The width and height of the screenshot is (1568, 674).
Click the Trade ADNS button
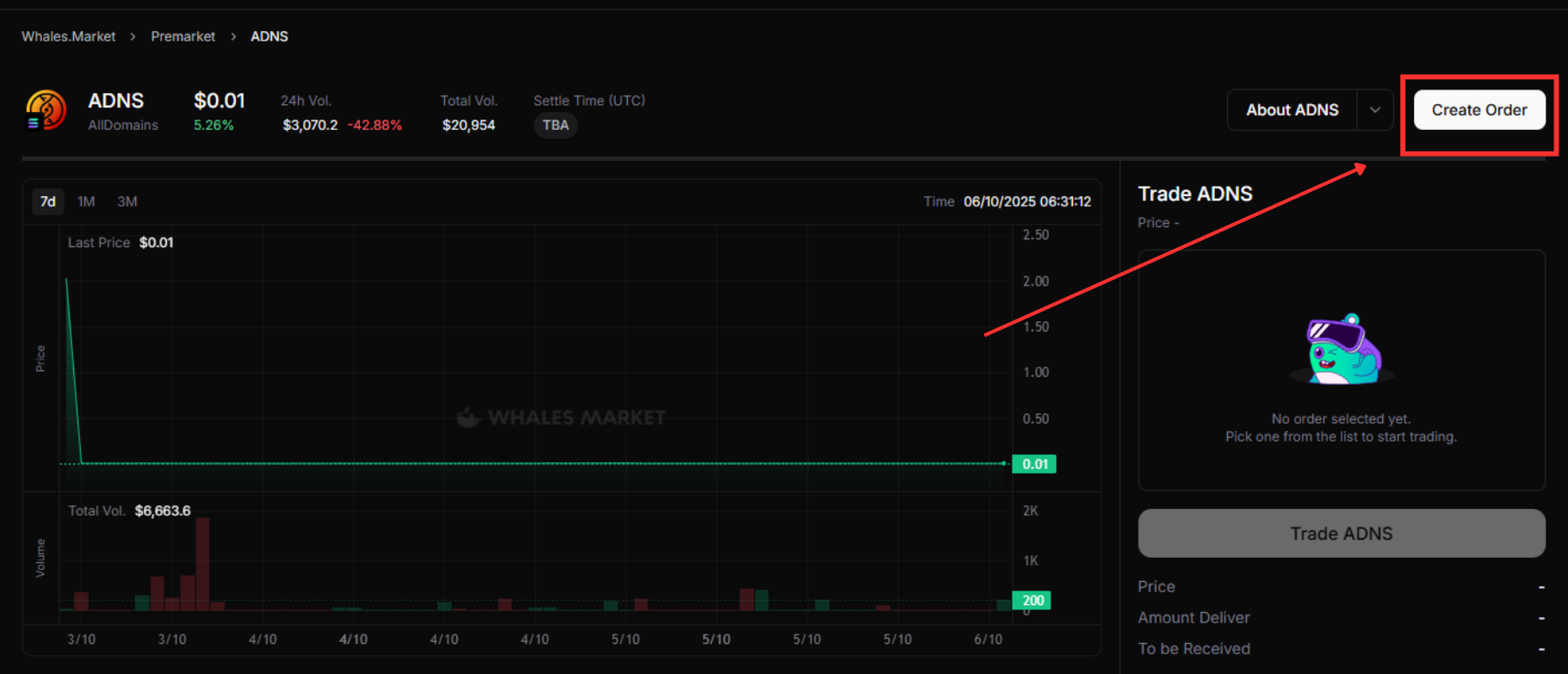pos(1341,534)
